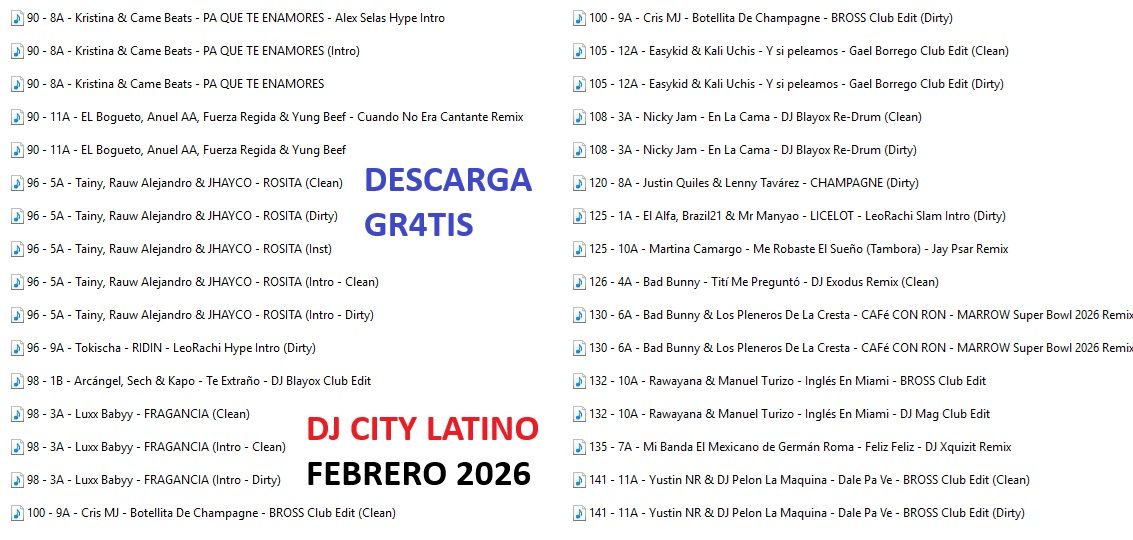Click the blue DESCARGA GR4TIS text
This screenshot has height=540, width=1133.
pos(447,202)
